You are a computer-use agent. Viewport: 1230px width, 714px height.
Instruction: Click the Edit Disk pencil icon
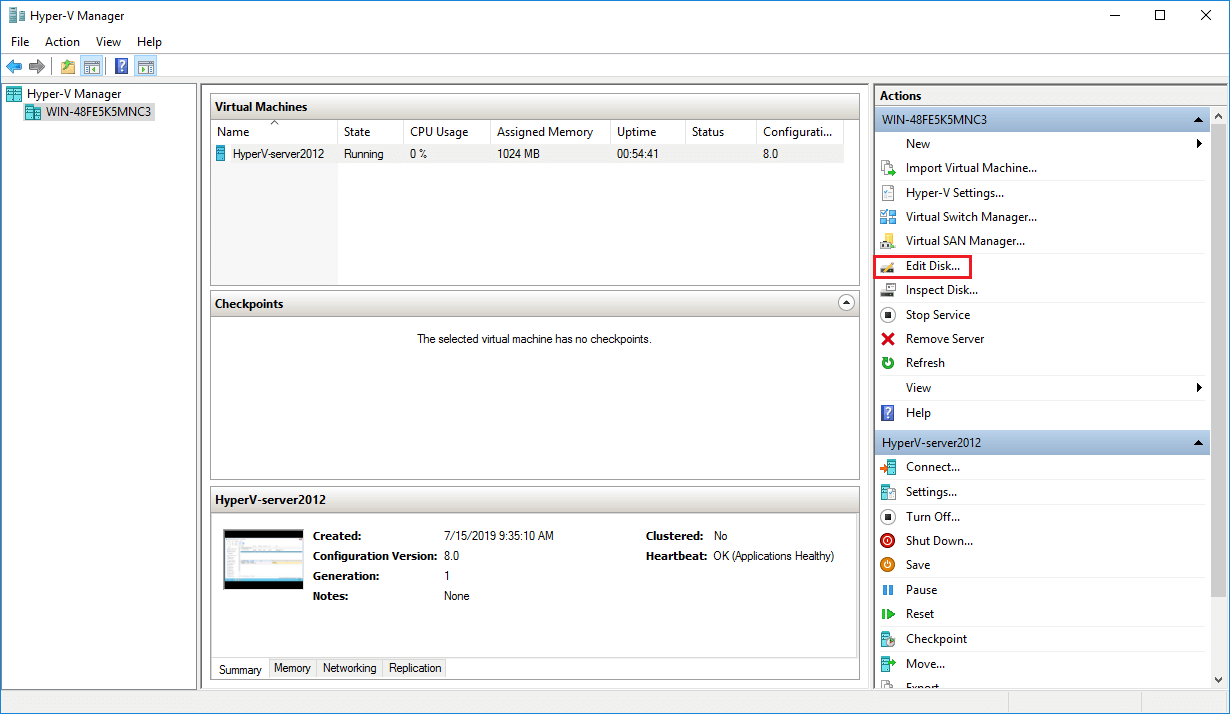[887, 266]
